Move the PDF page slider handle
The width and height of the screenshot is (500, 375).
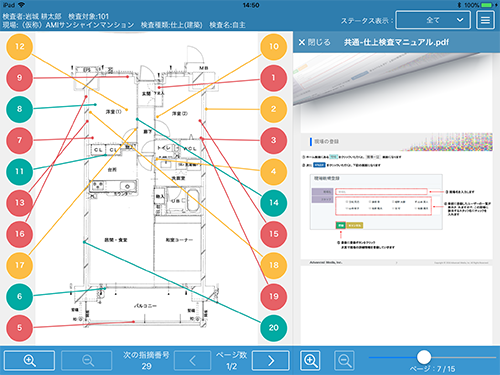pos(424,357)
